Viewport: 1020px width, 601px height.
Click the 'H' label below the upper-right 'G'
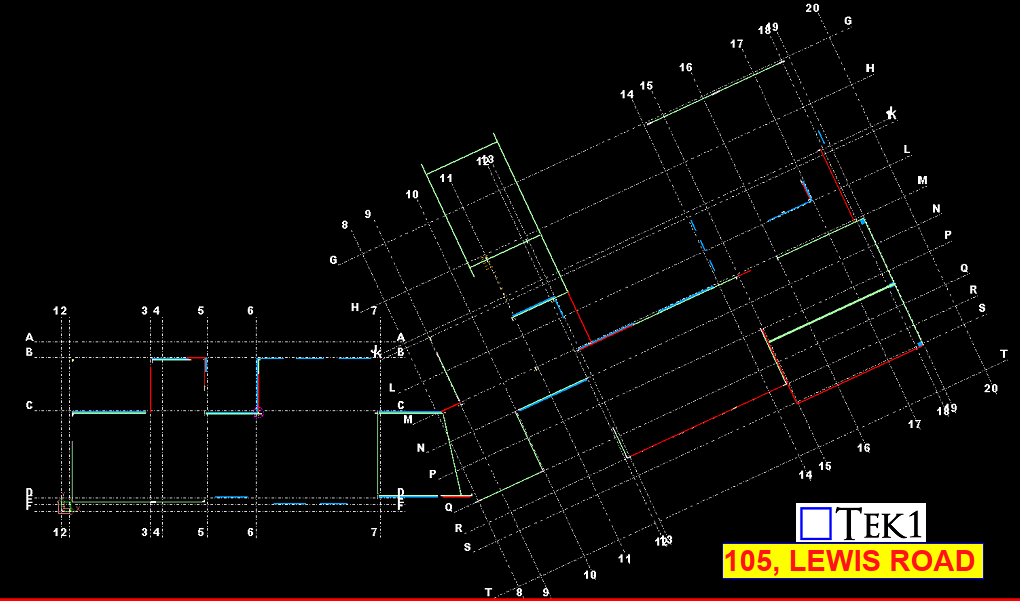coord(870,68)
